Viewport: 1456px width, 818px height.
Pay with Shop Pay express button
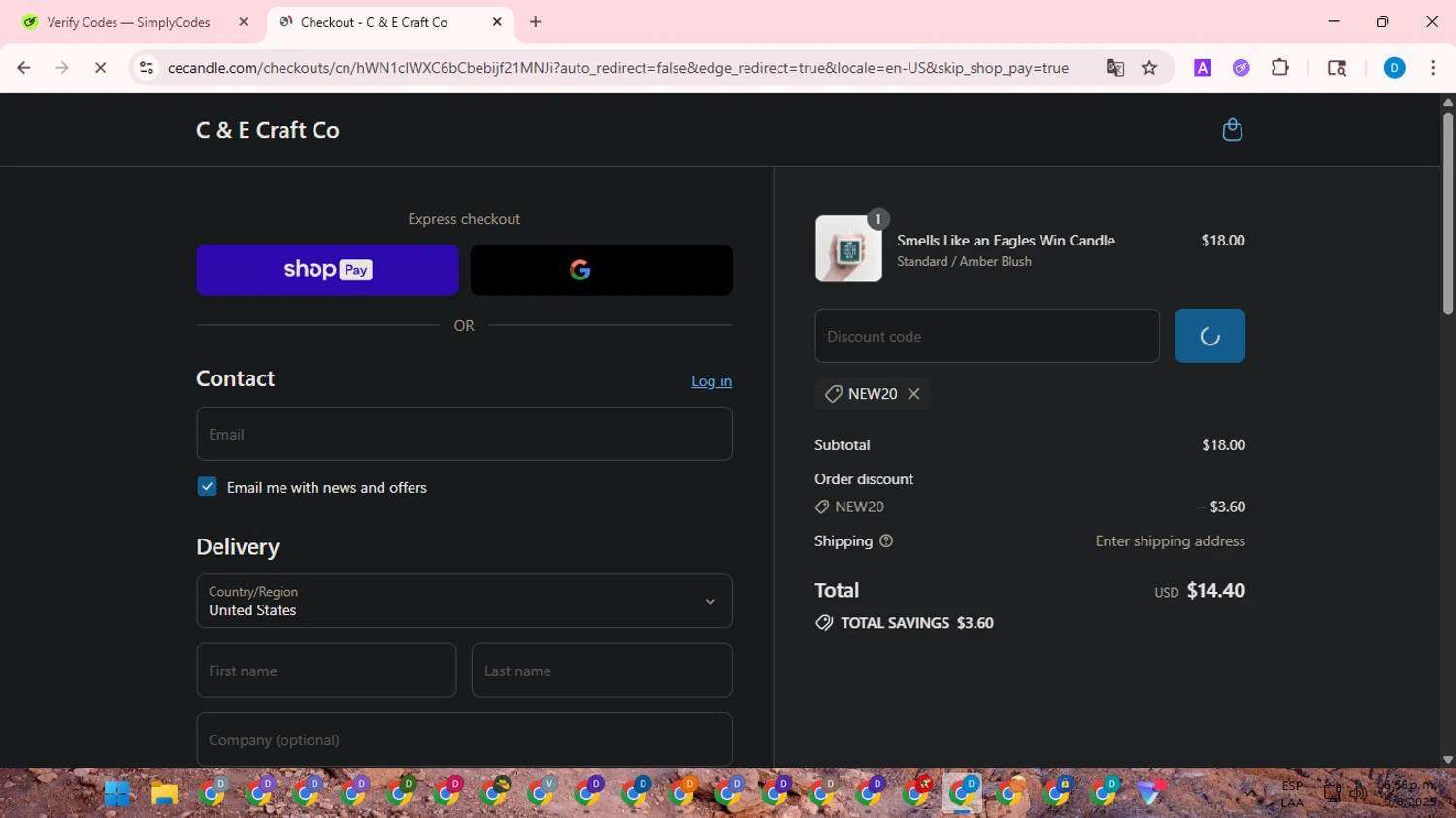pos(327,270)
